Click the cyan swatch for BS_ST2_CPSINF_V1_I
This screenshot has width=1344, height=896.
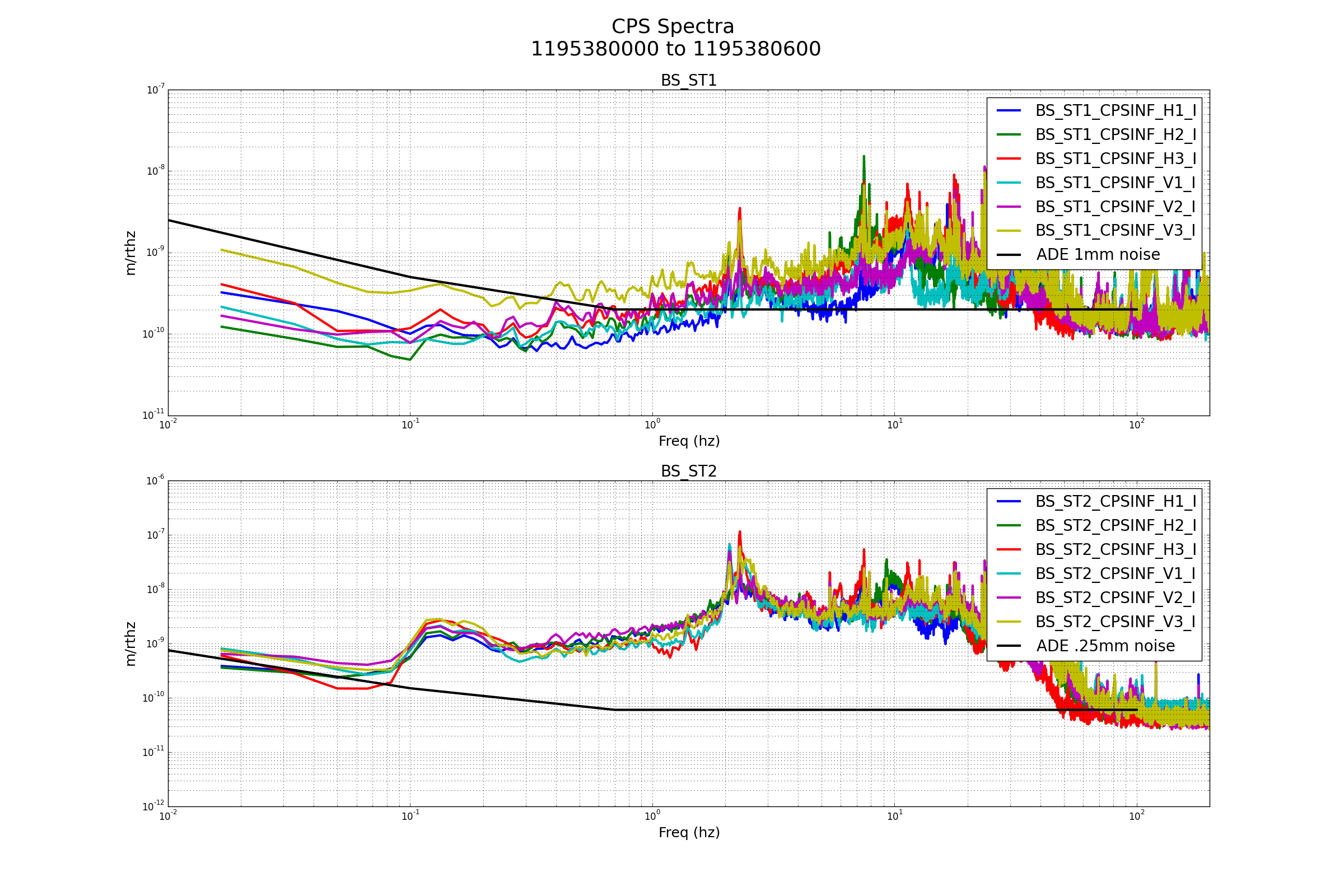point(1009,573)
